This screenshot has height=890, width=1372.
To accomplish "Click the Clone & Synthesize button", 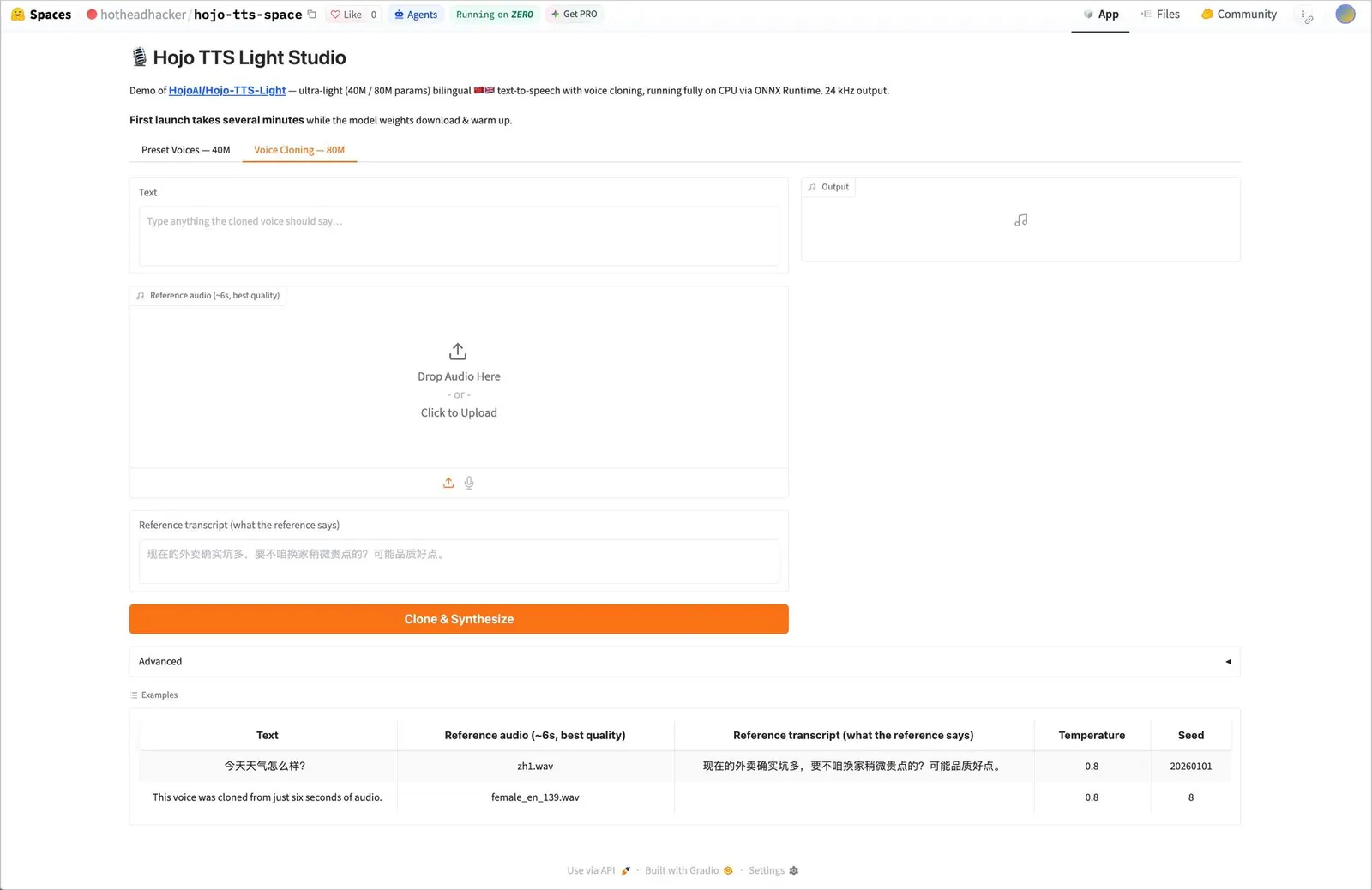I will pyautogui.click(x=459, y=619).
